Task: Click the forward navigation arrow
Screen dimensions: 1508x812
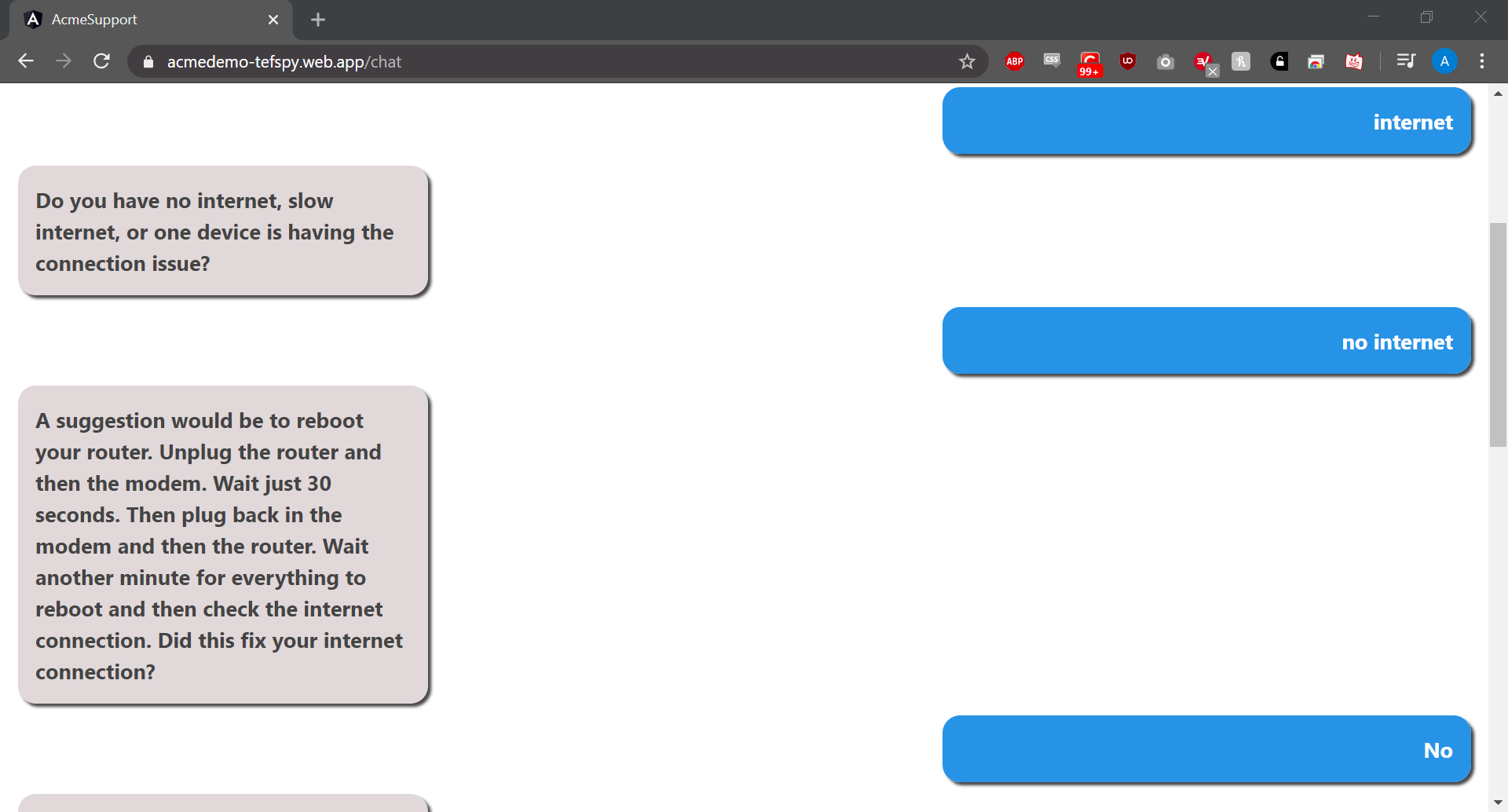Action: point(64,61)
